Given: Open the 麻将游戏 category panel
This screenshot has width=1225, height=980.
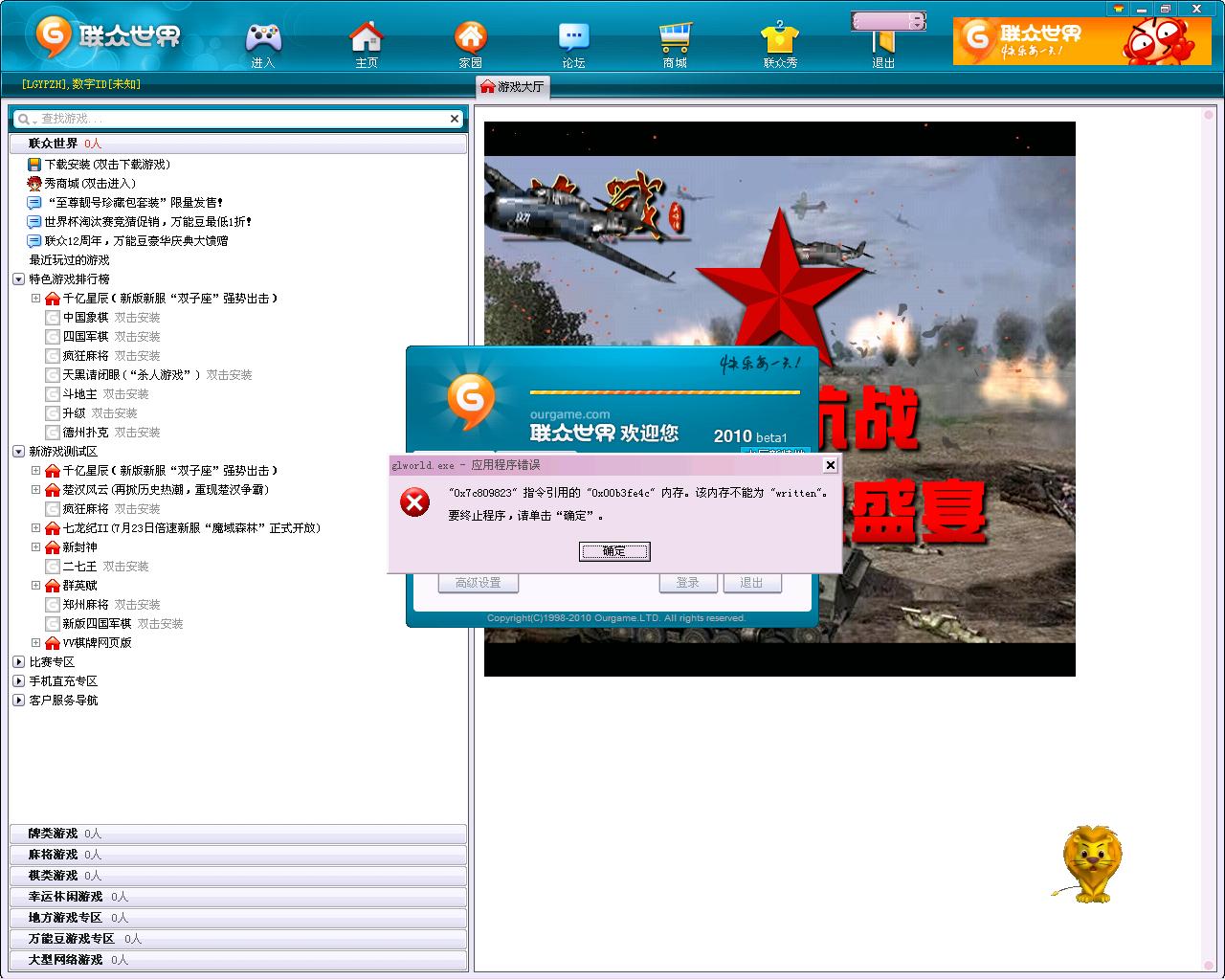Looking at the screenshot, I should 238,855.
